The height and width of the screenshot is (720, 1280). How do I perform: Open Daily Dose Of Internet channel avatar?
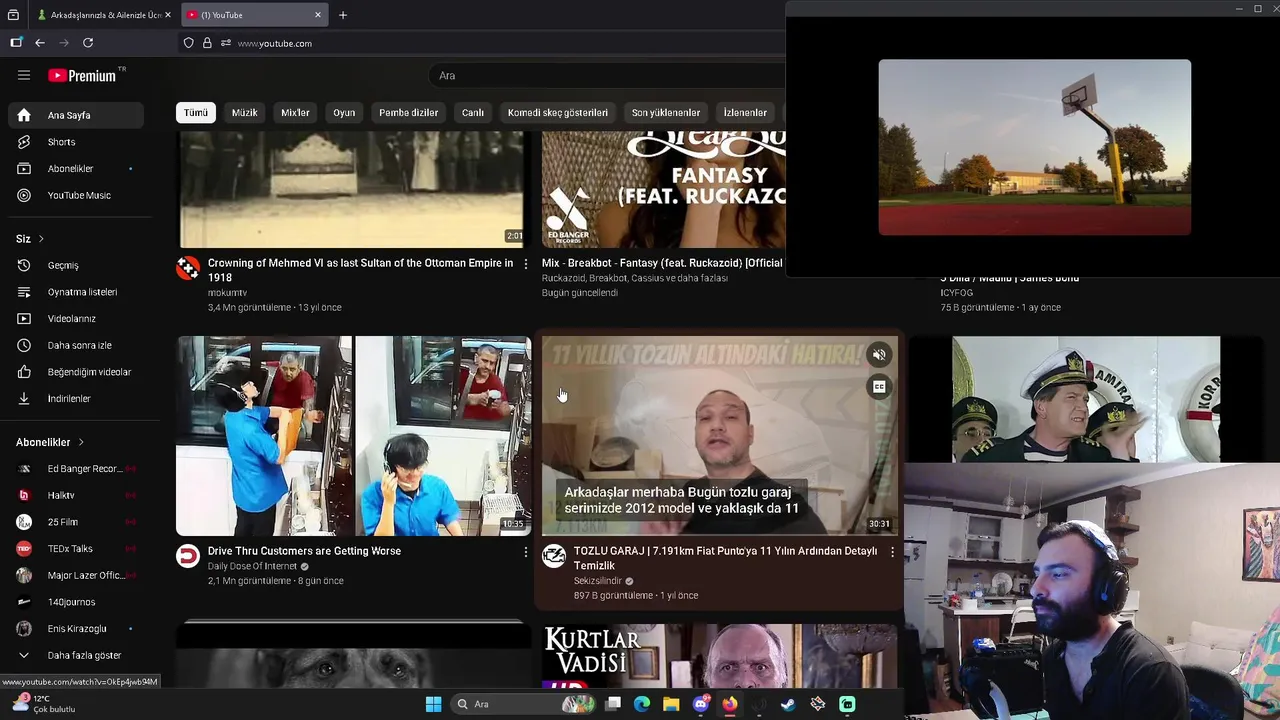[x=188, y=556]
